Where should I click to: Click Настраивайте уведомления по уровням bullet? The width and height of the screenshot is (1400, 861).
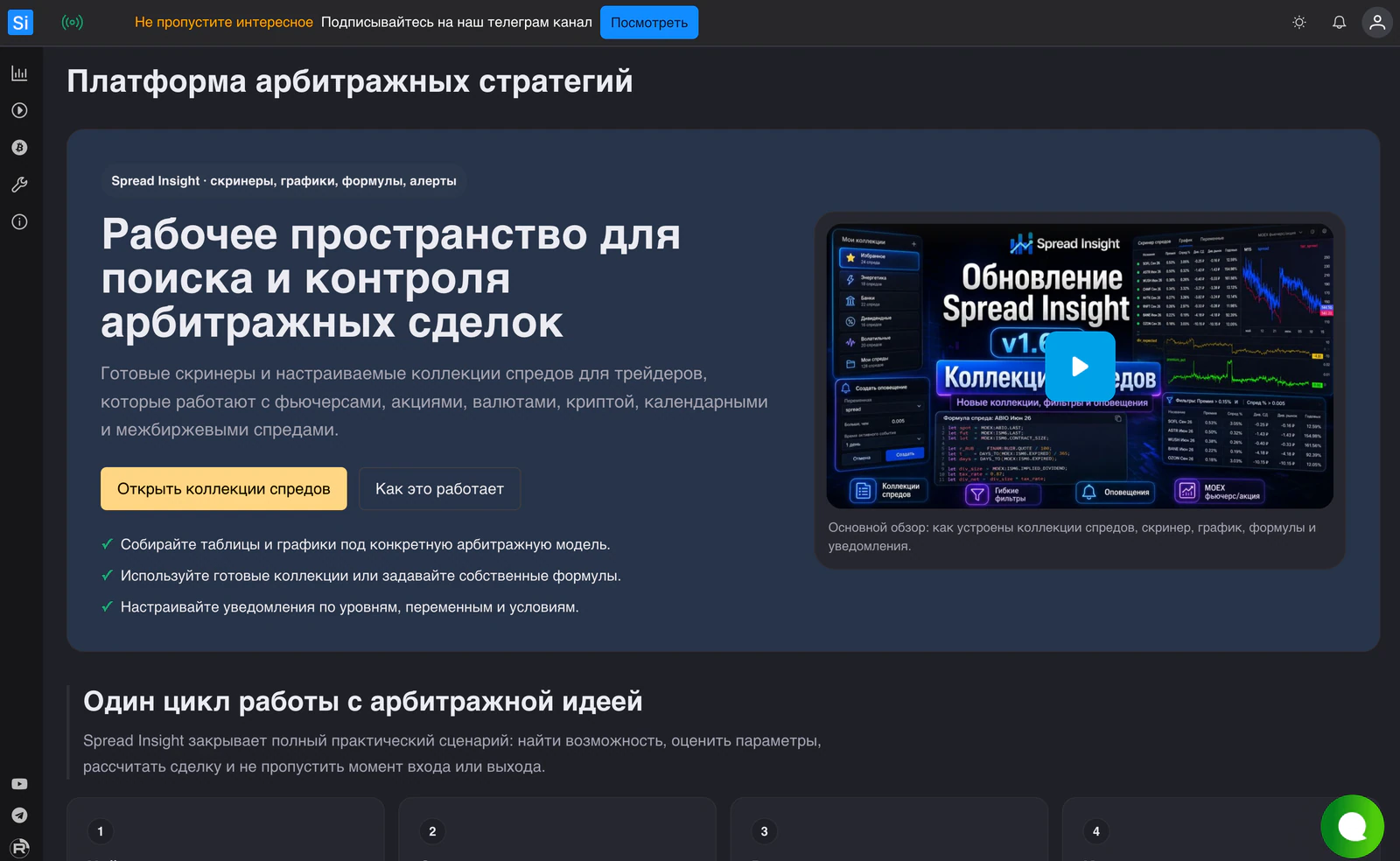point(349,607)
